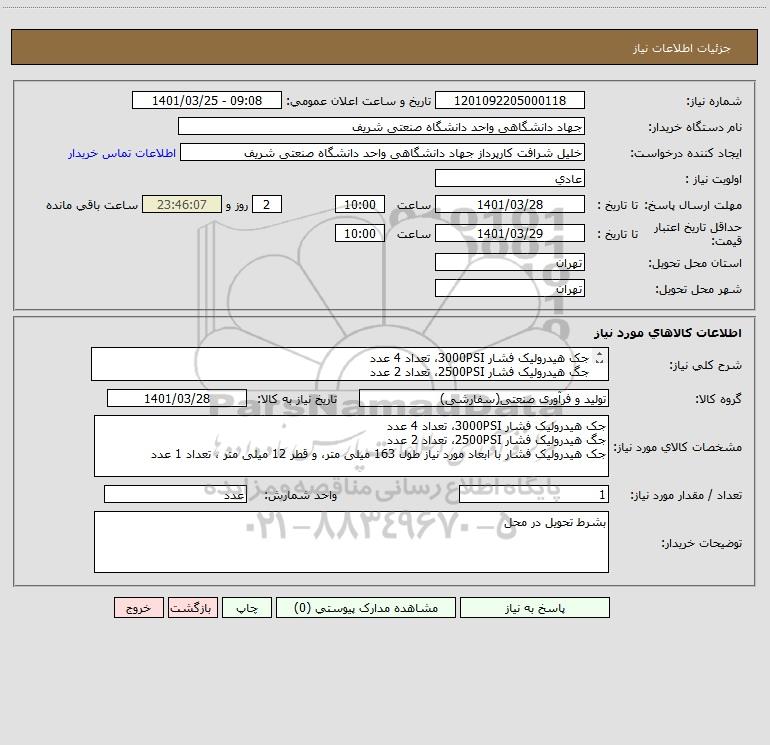Click the جزئیات اطلاعات نیاز header title
Viewport: 770px width, 745px height.
682,48
